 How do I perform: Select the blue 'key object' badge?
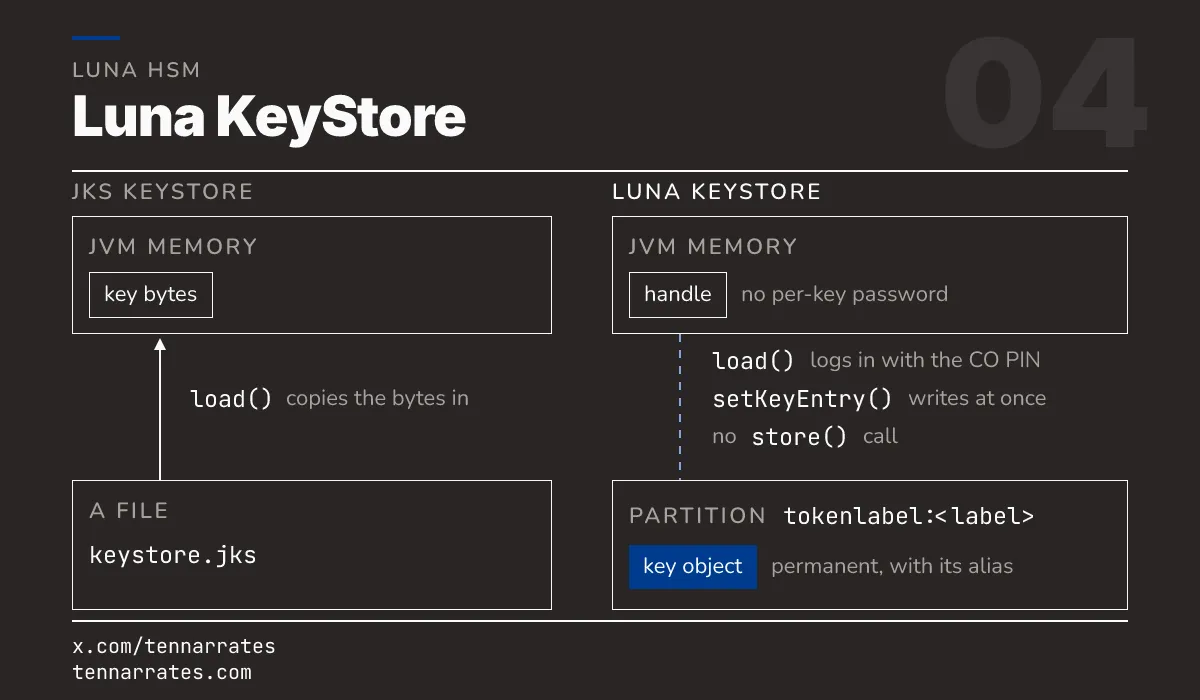coord(693,567)
